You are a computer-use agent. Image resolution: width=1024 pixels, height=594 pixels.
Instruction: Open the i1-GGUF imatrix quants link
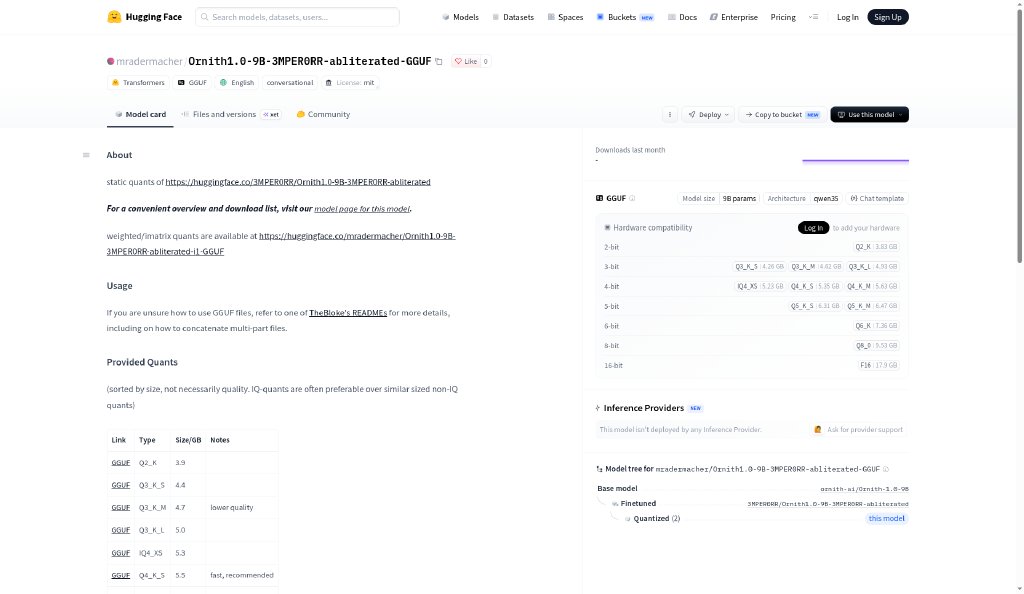coord(281,243)
